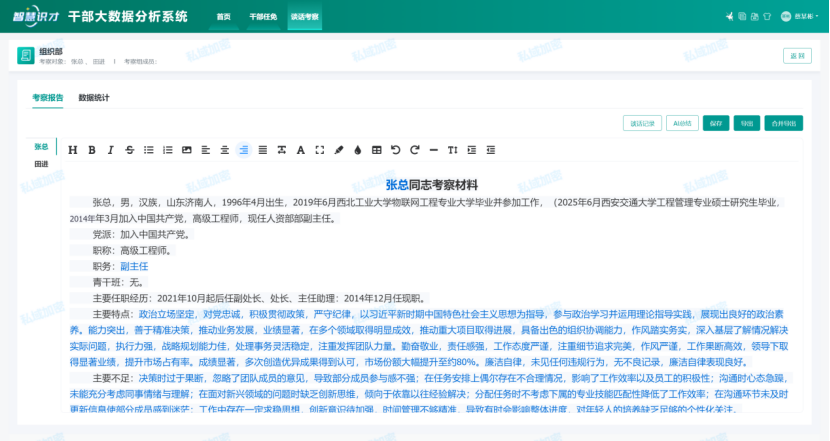Toggle bold formatting in the editor toolbar
830x441 pixels.
91,150
